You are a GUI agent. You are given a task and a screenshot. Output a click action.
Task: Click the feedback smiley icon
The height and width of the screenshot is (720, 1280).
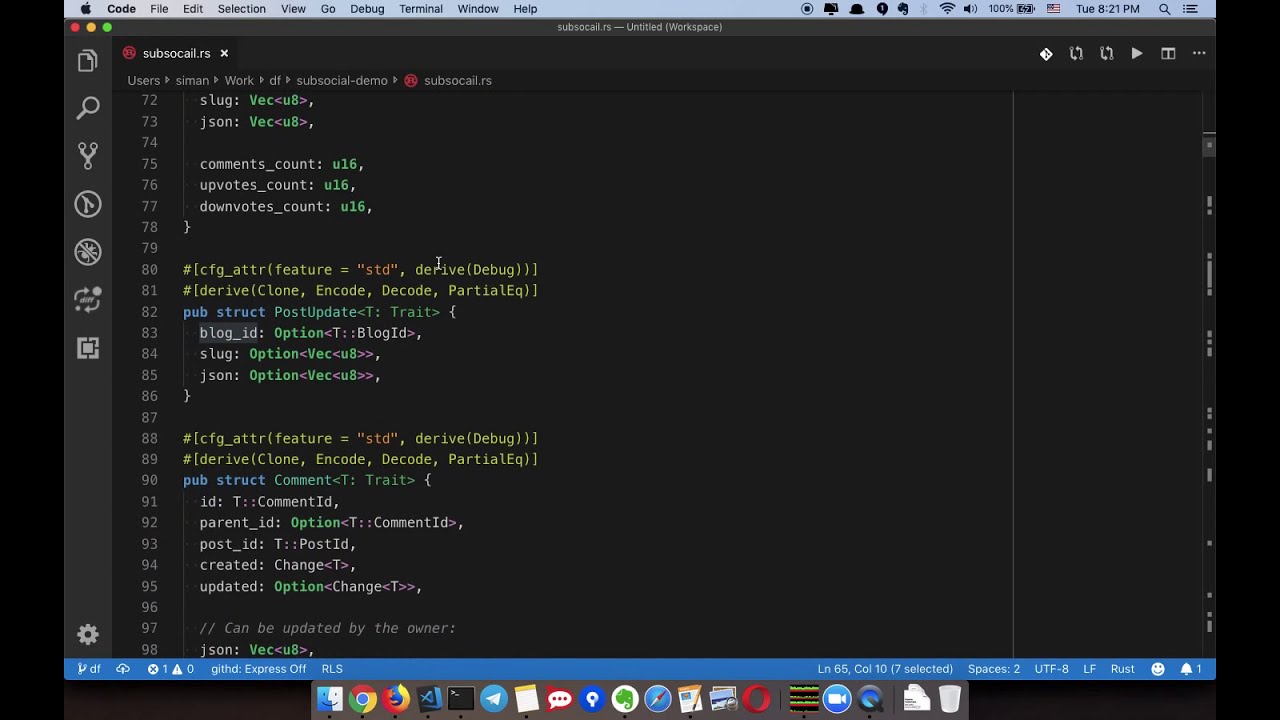coord(1158,669)
